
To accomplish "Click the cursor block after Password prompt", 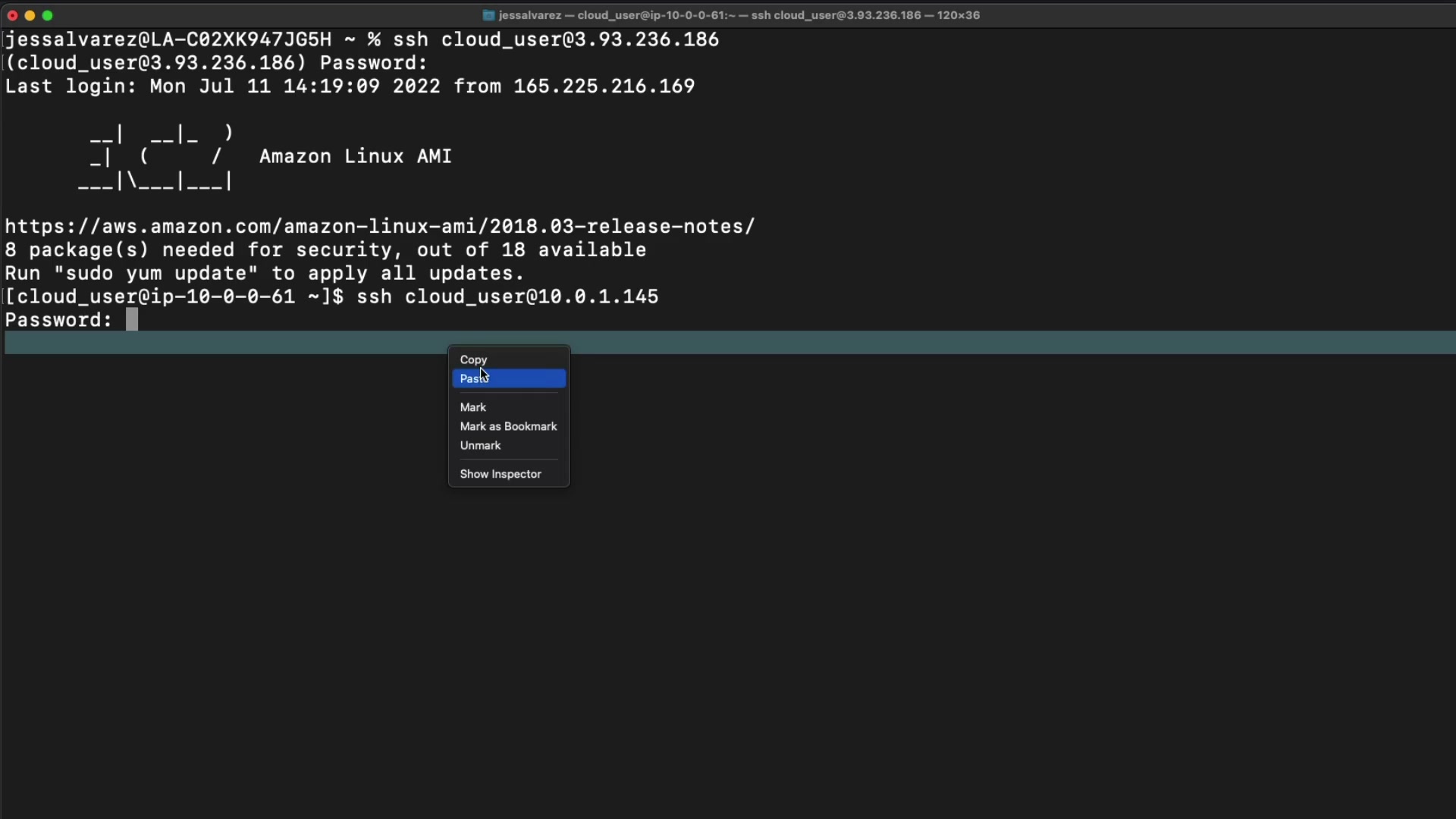I will point(132,319).
